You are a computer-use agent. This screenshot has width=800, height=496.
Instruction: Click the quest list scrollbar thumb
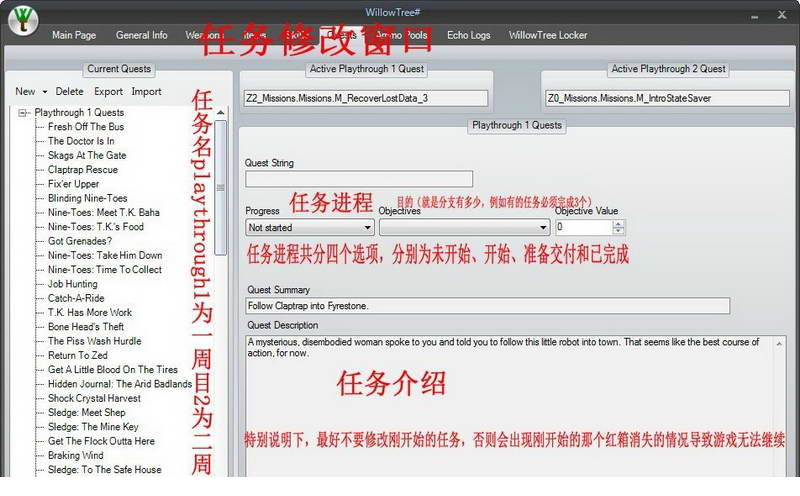220,188
